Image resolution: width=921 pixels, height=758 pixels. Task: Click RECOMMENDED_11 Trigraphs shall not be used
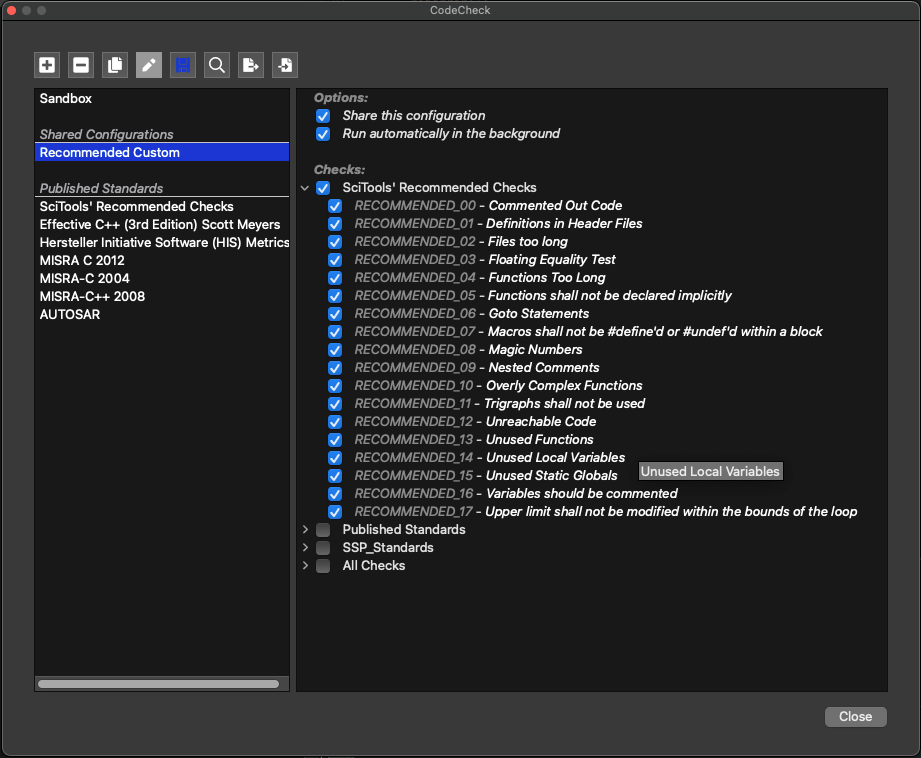click(x=499, y=404)
